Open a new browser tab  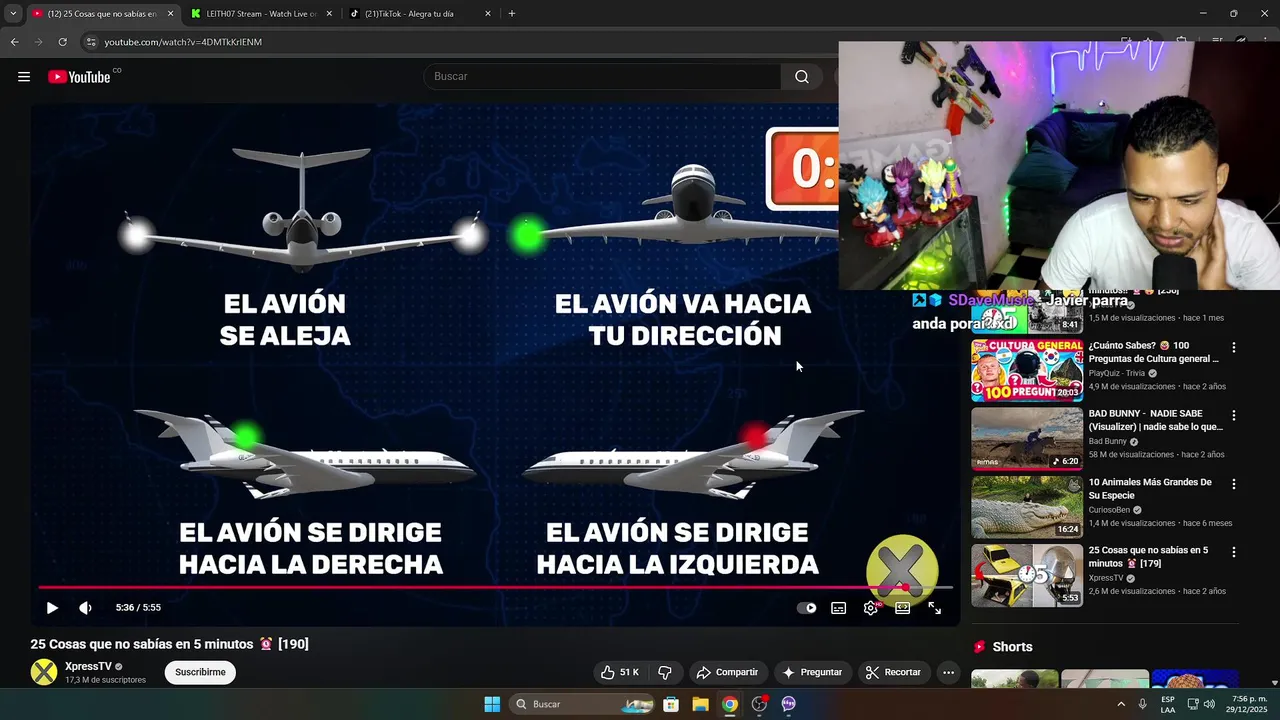coord(512,14)
